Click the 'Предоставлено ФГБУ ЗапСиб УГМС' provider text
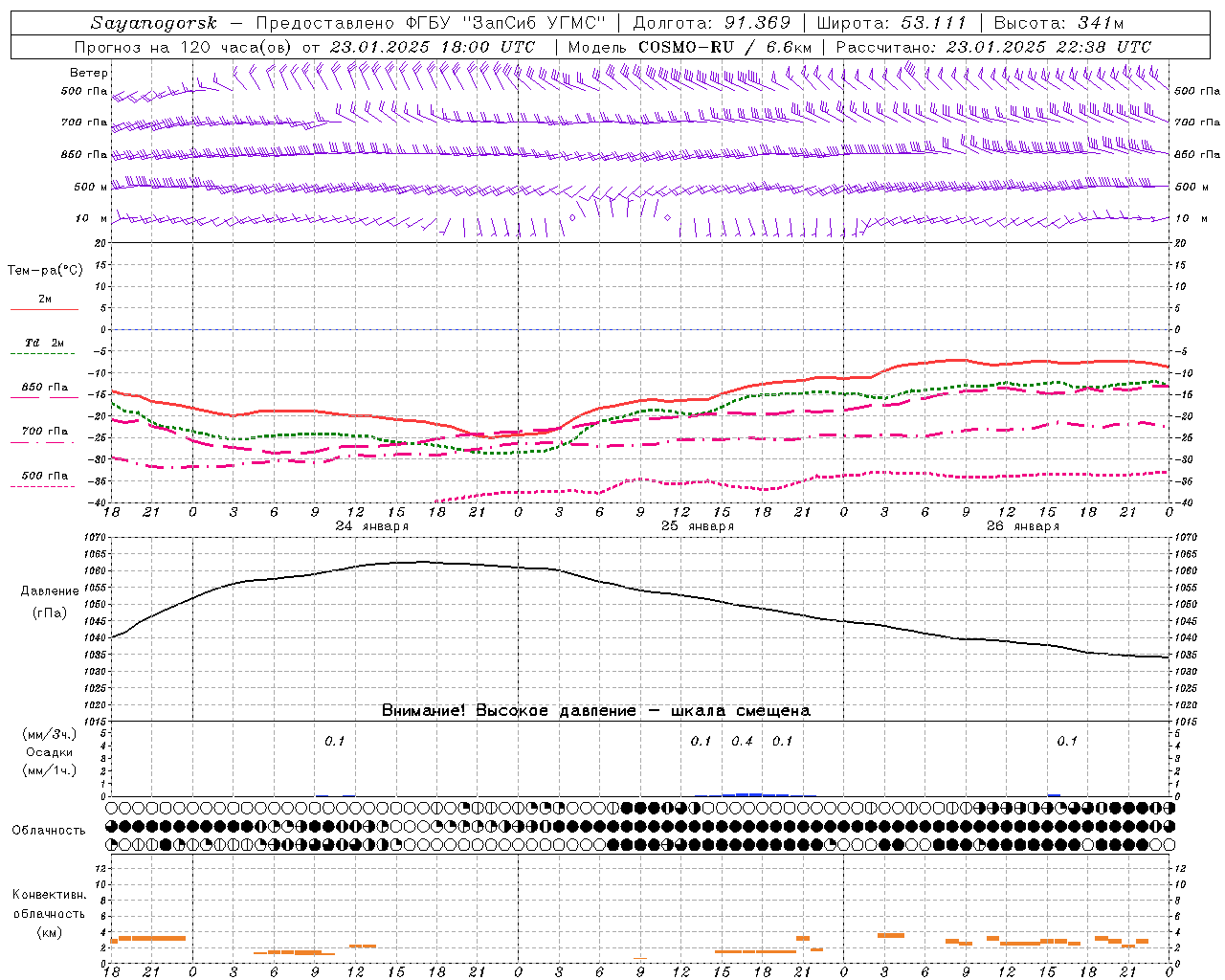This screenshot has height=980, width=1225. [432, 23]
